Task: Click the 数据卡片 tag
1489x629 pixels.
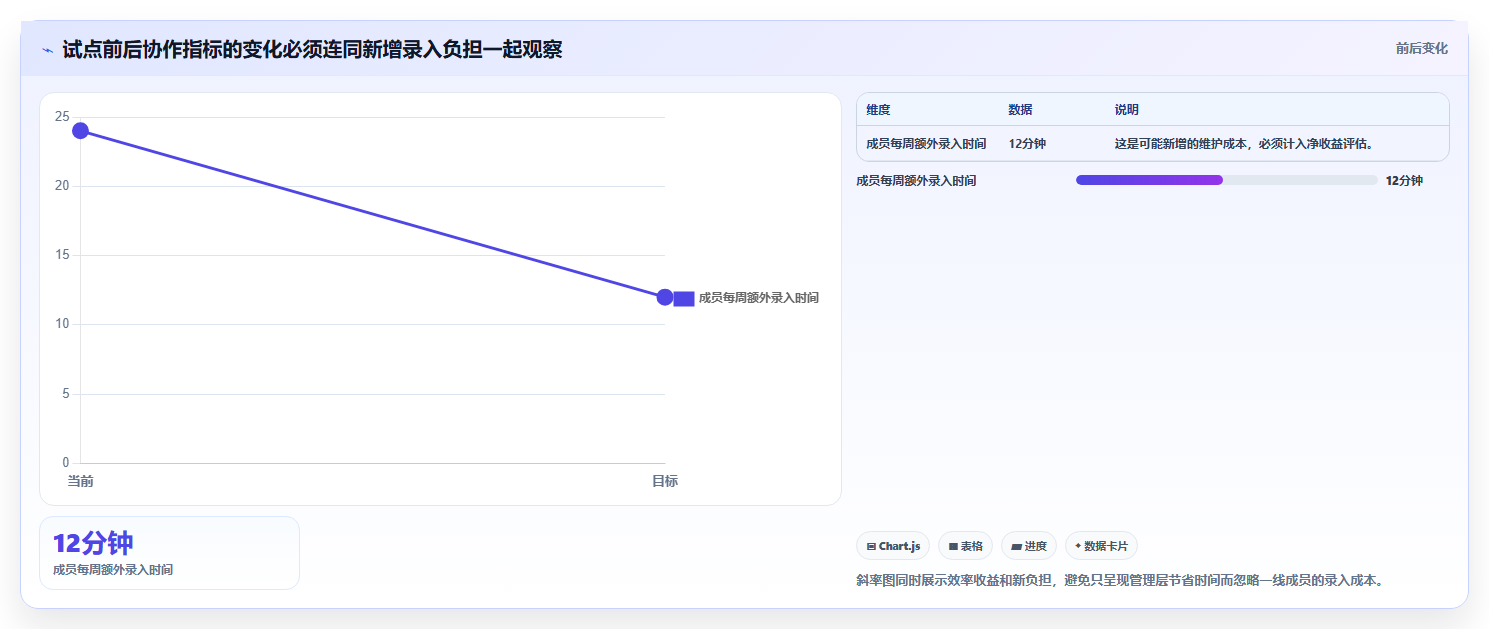Action: click(1101, 546)
